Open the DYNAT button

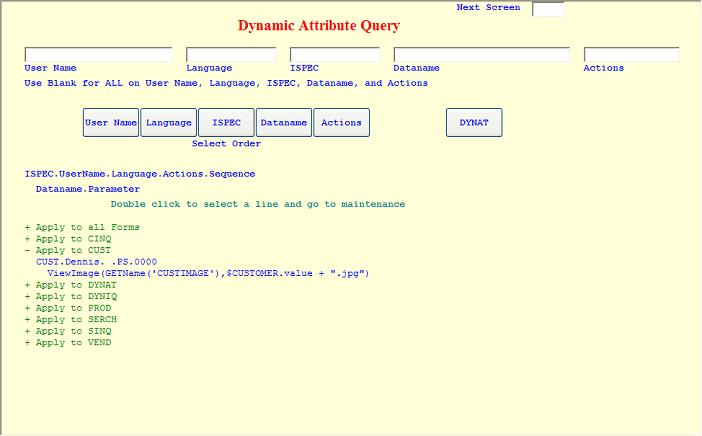point(474,122)
